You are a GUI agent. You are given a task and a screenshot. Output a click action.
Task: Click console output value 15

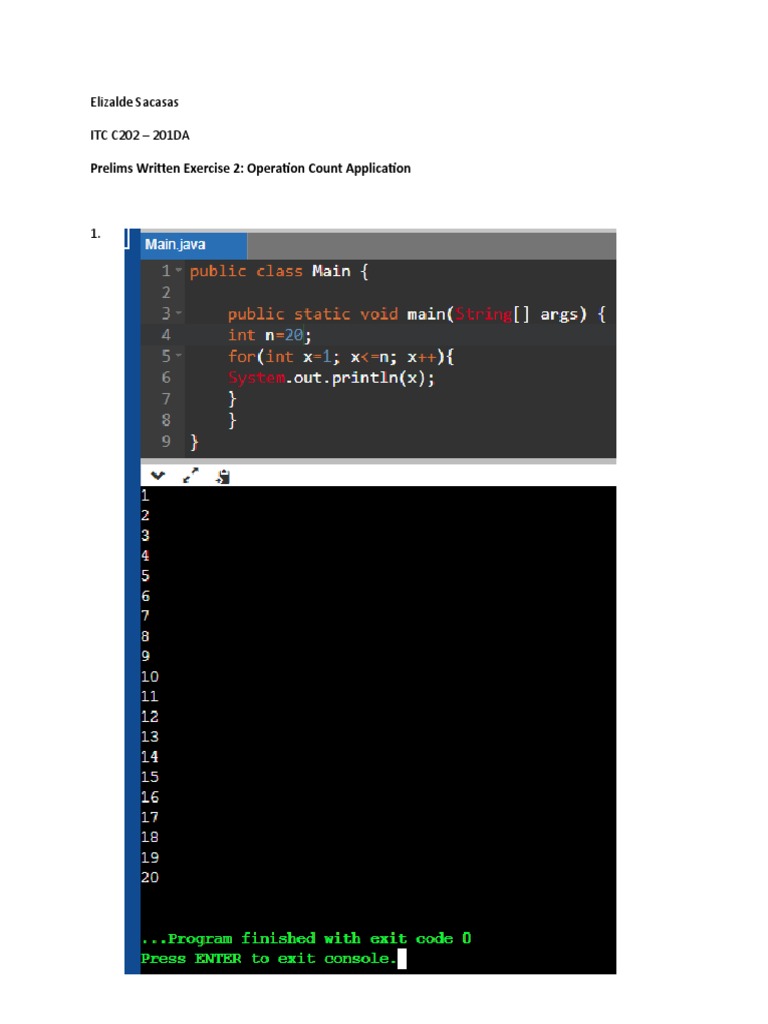[150, 776]
